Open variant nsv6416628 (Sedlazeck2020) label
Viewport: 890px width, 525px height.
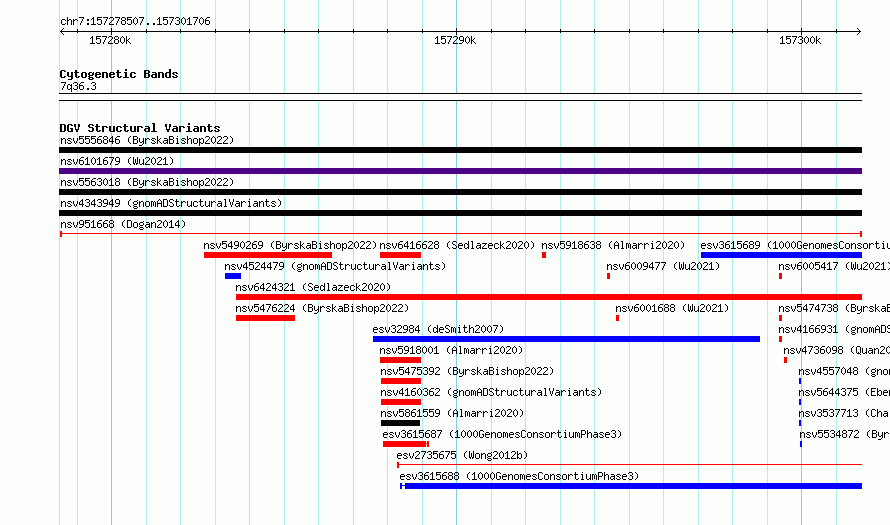click(457, 245)
